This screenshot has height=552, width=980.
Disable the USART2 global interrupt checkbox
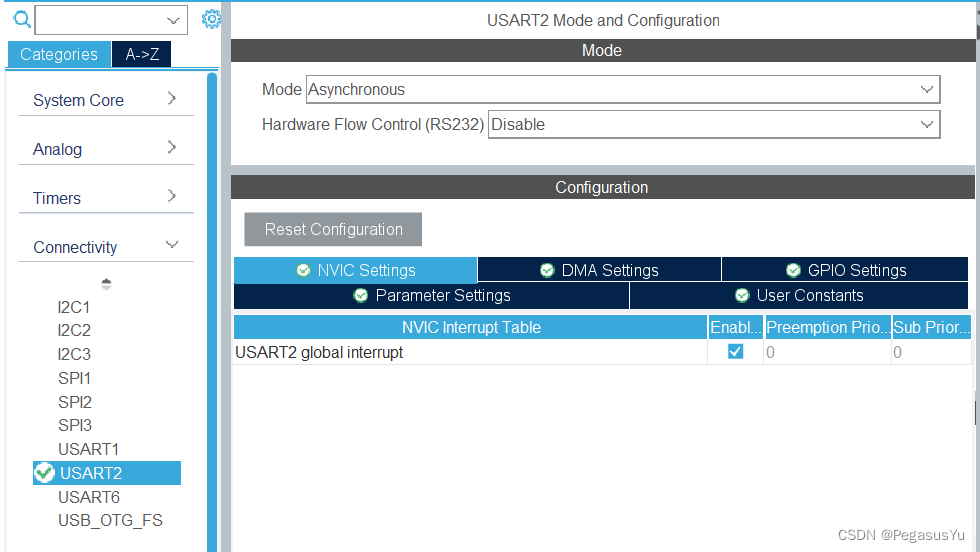(735, 352)
